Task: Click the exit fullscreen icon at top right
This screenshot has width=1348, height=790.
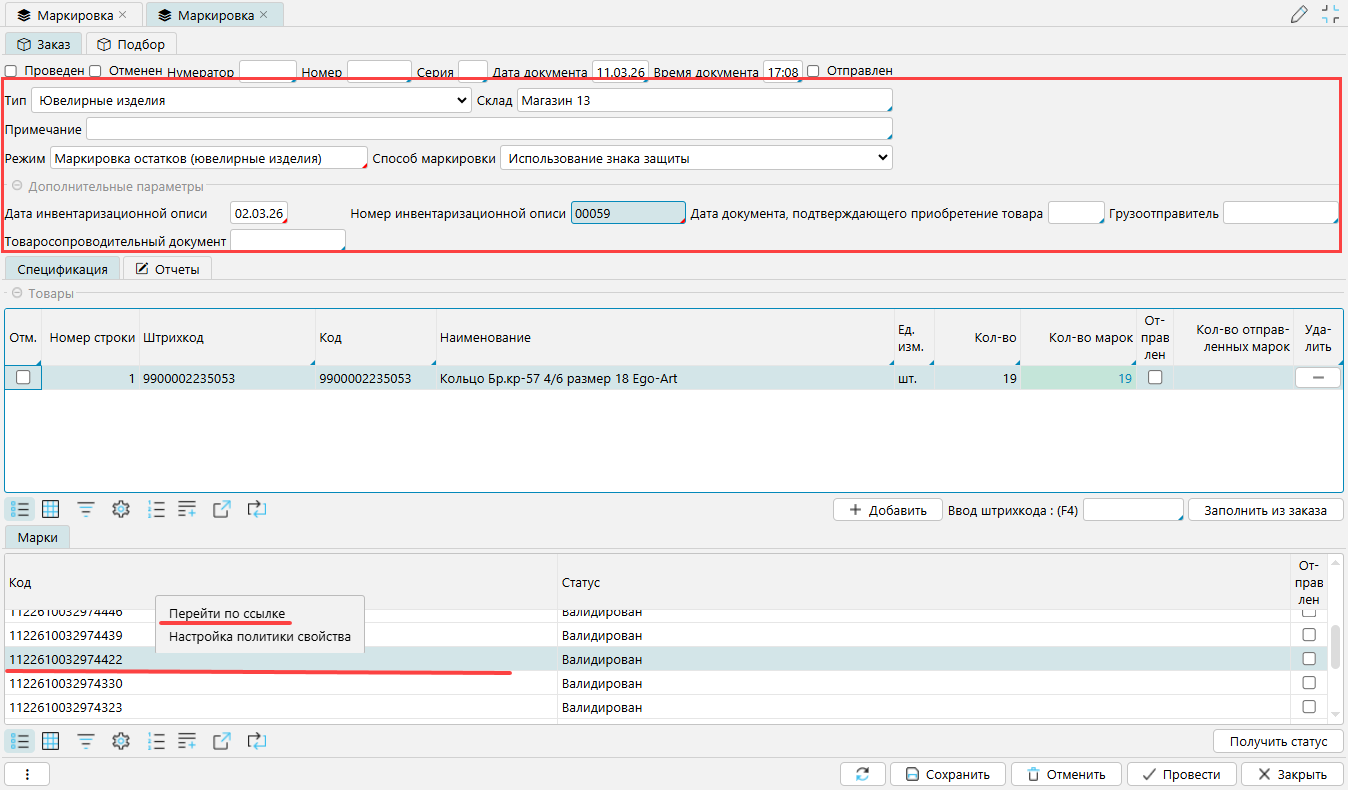Action: pos(1330,14)
